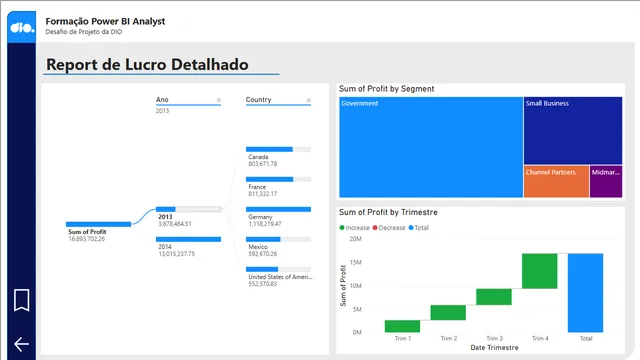
Task: Select the Germany country bar
Action: point(278,209)
